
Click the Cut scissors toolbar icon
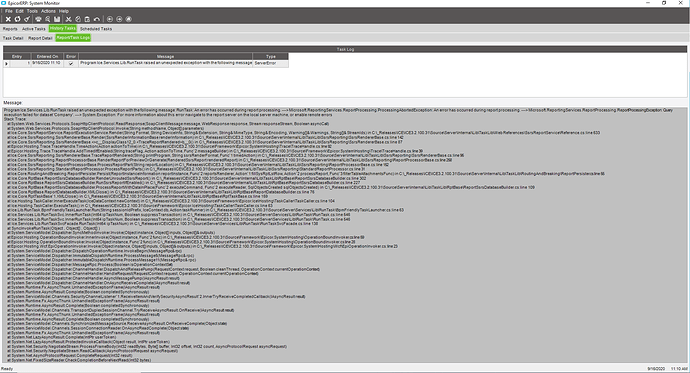click(x=68, y=19)
